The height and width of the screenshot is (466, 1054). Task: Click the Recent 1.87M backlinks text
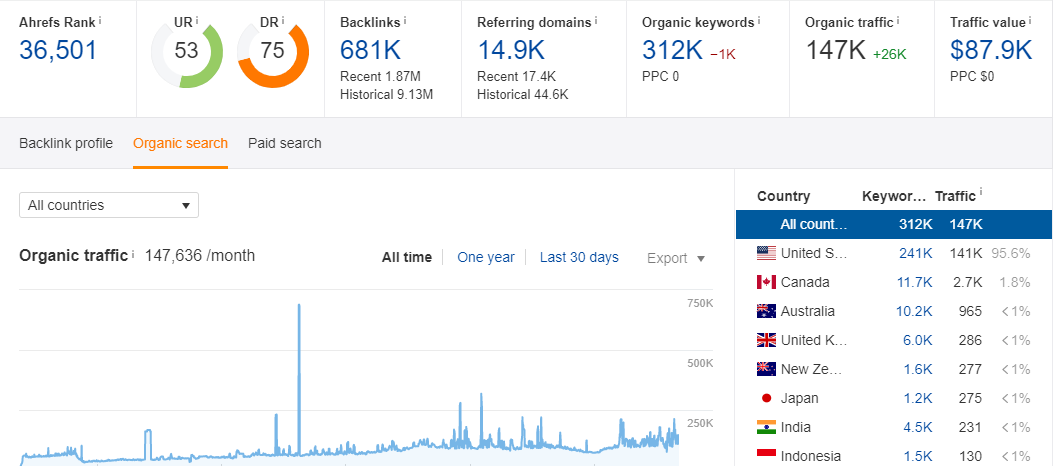tap(380, 77)
